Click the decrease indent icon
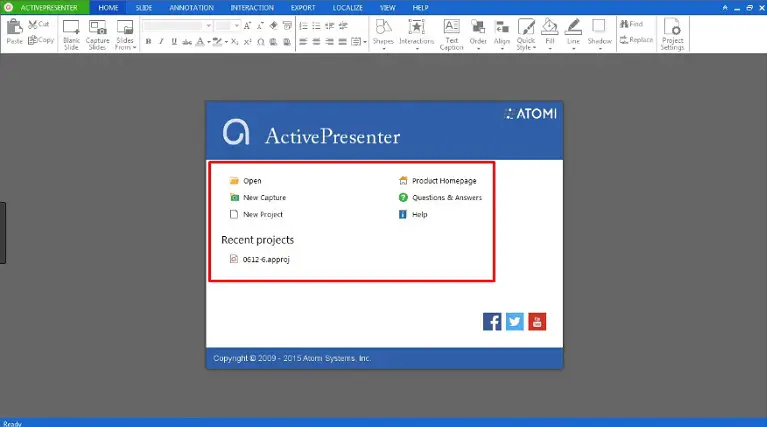Image resolution: width=767 pixels, height=427 pixels. coord(330,25)
